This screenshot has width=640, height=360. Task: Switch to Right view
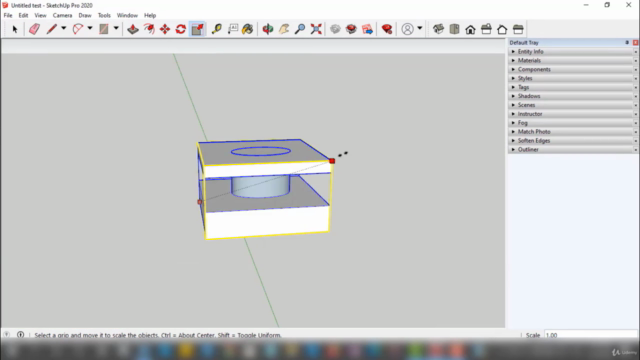click(486, 29)
